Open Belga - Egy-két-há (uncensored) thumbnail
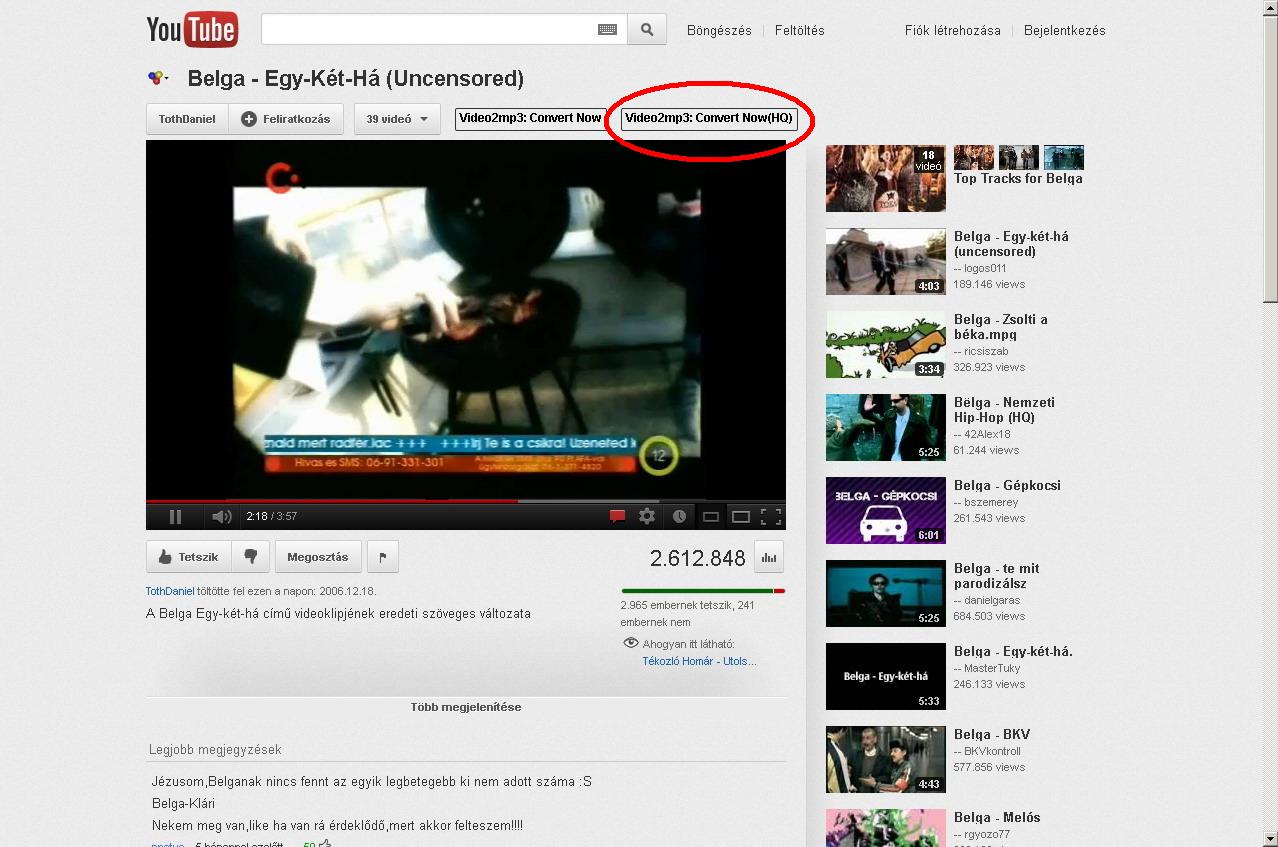The image size is (1278, 847). [x=885, y=262]
